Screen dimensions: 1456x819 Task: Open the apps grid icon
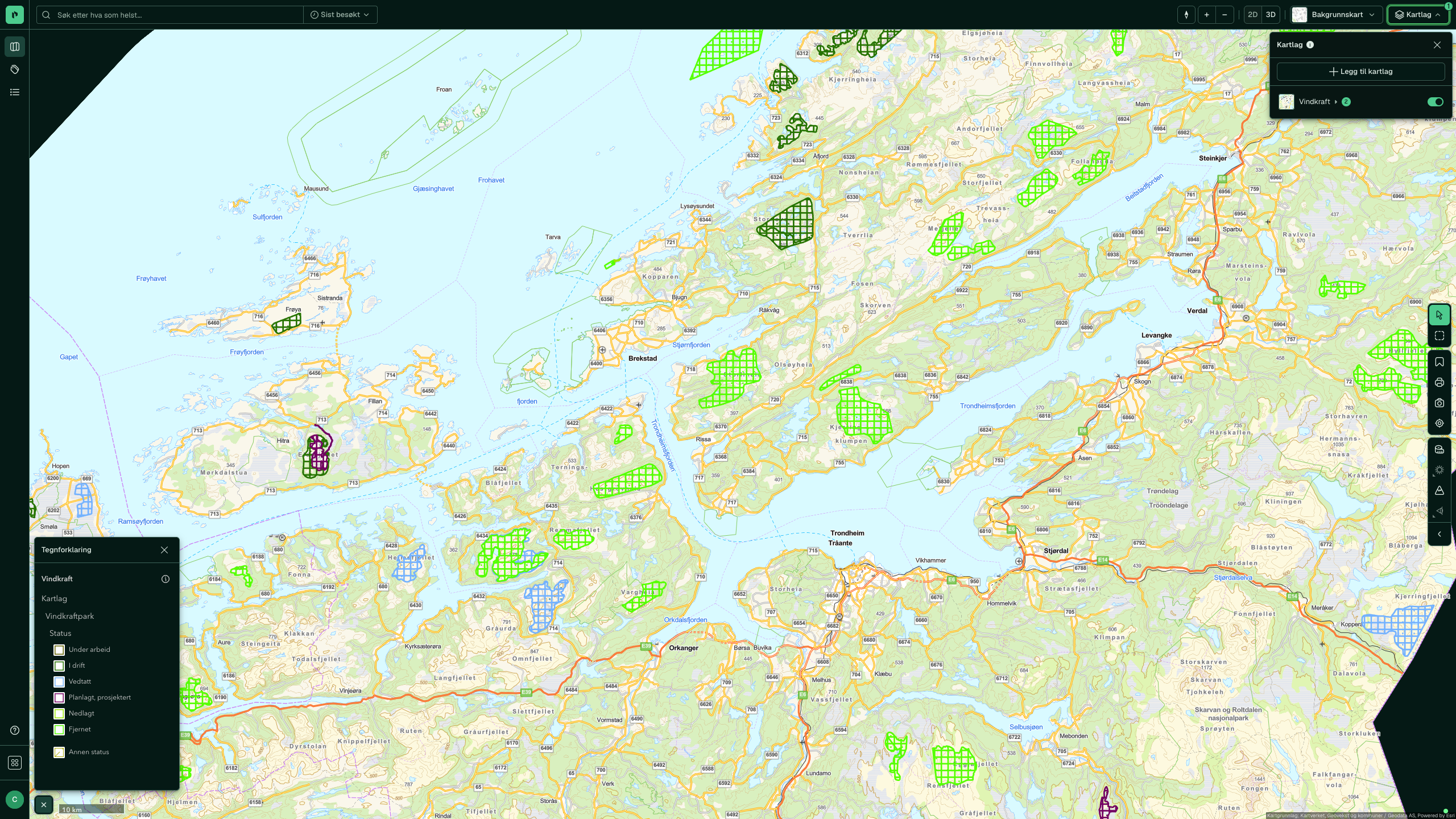15,763
